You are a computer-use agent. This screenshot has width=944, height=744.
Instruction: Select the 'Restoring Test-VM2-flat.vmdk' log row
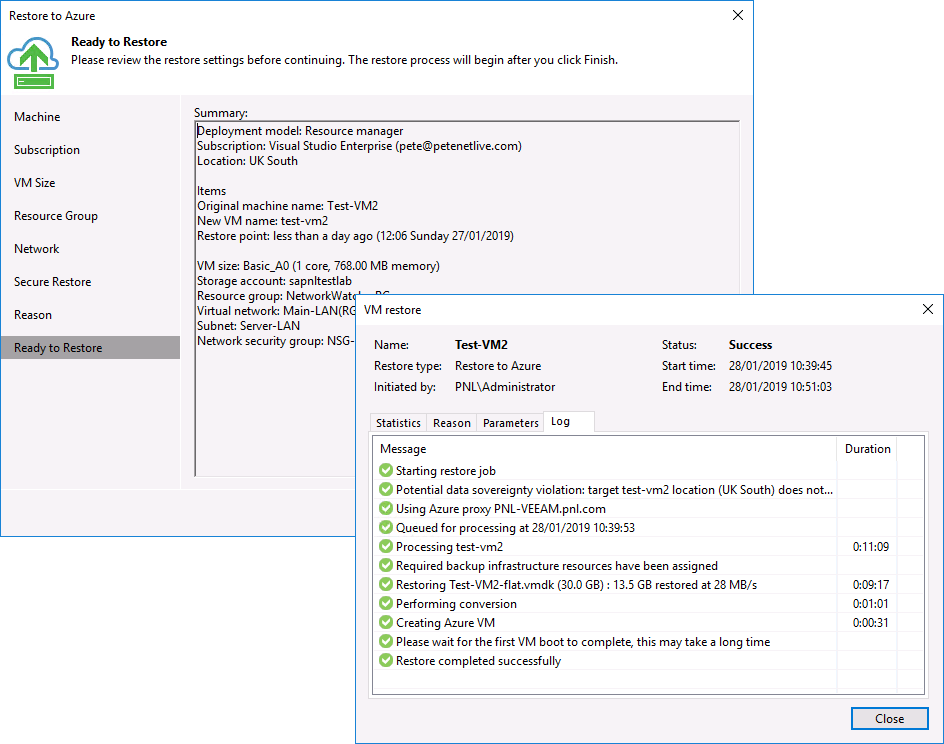(x=648, y=584)
